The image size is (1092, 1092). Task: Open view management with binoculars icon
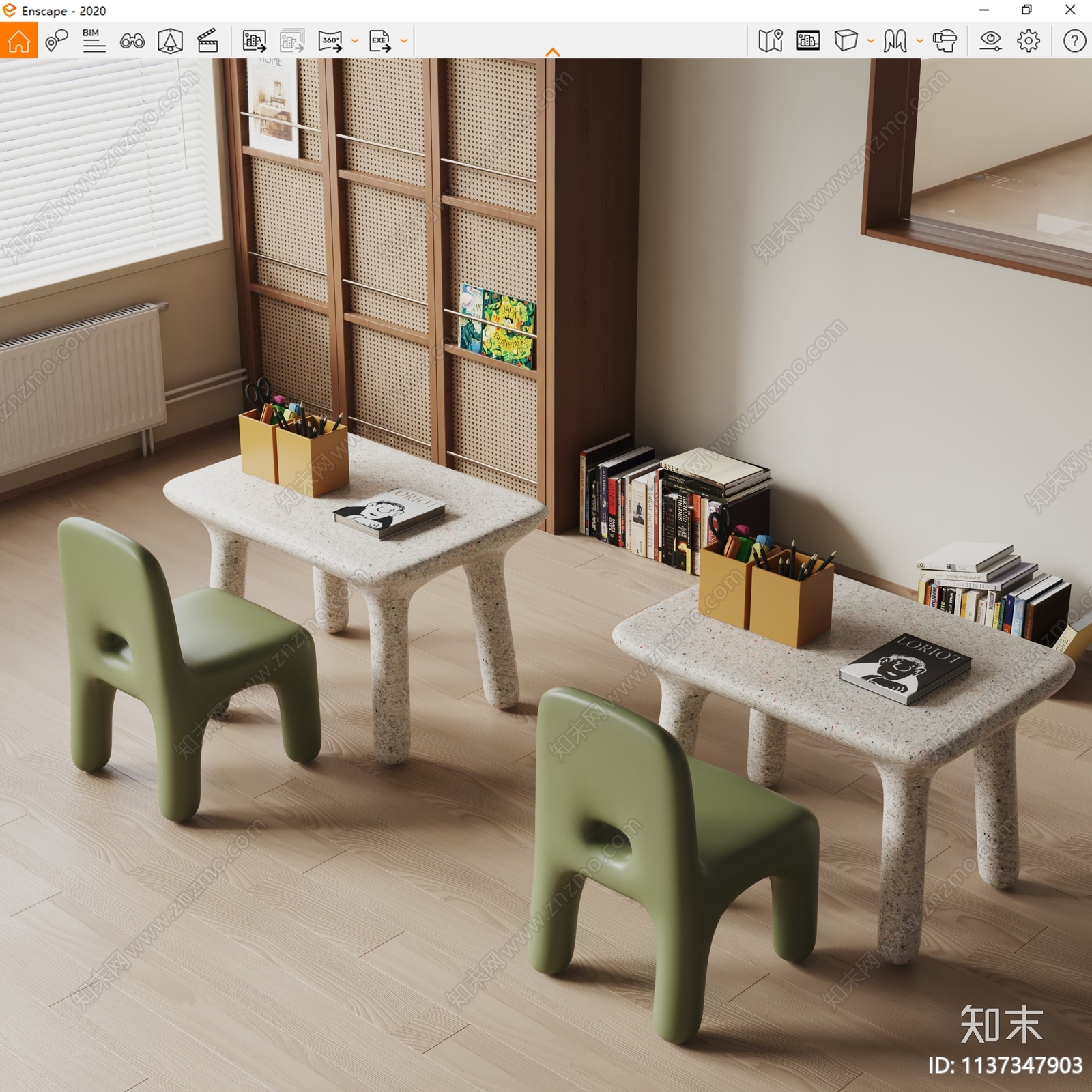tap(132, 41)
